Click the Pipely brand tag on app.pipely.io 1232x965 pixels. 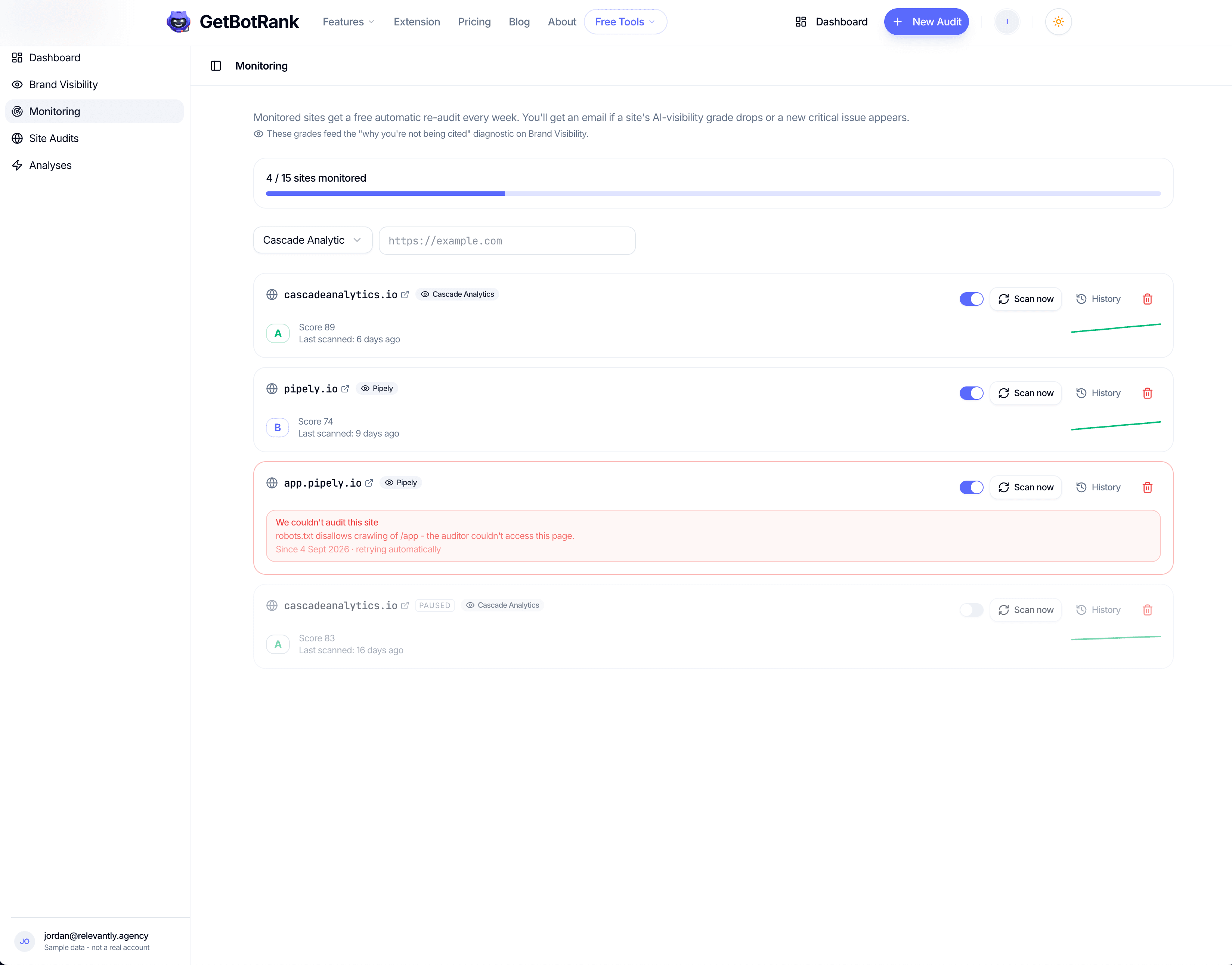coord(401,483)
